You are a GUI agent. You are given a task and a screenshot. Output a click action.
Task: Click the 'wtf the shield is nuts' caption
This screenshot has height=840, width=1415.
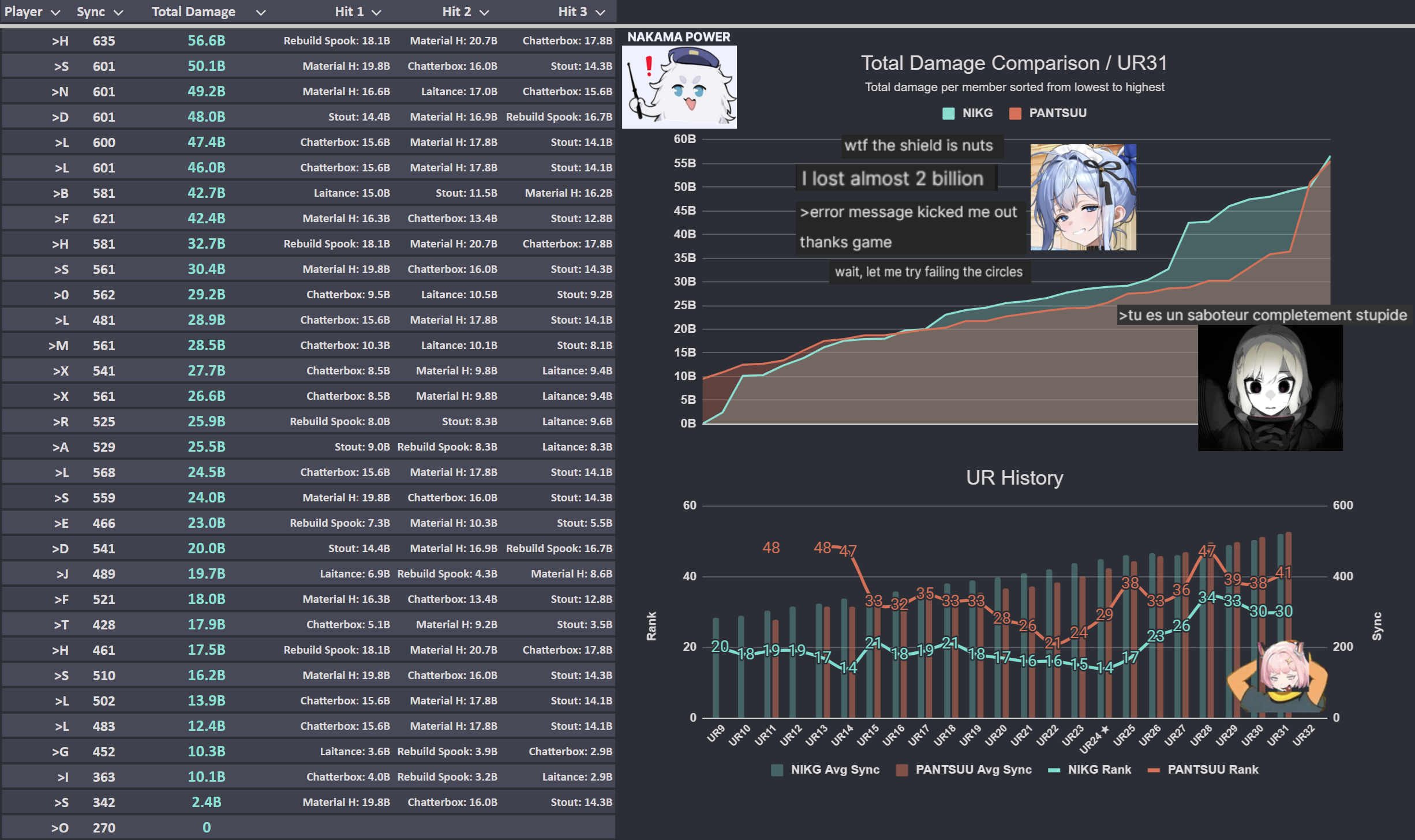[919, 145]
